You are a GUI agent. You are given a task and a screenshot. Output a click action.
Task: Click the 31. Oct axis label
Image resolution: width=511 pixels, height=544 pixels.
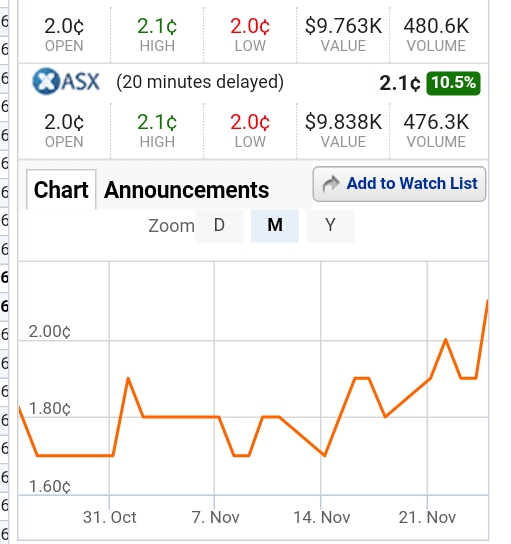coord(110,517)
